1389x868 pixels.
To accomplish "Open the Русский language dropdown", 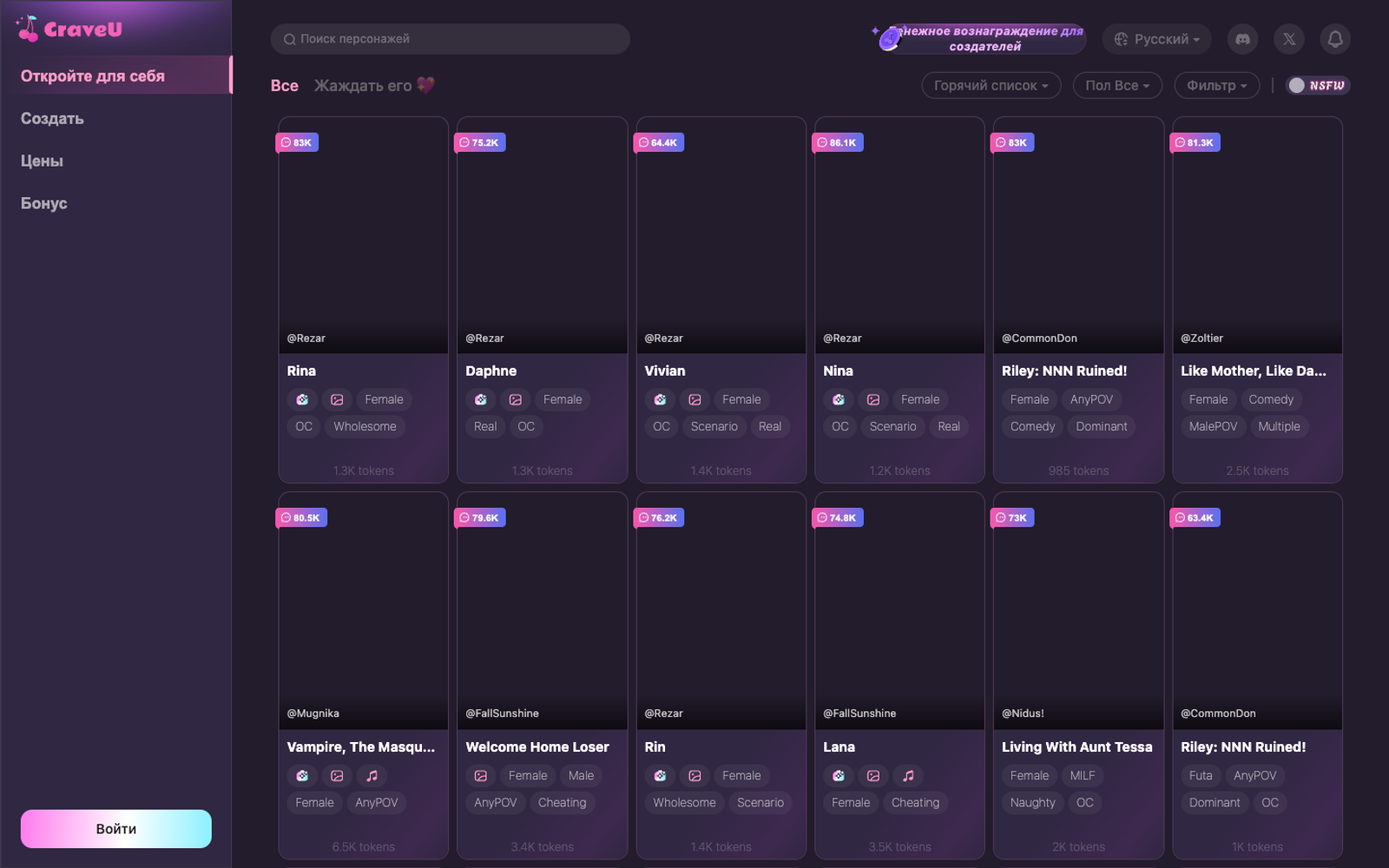I will (1156, 39).
